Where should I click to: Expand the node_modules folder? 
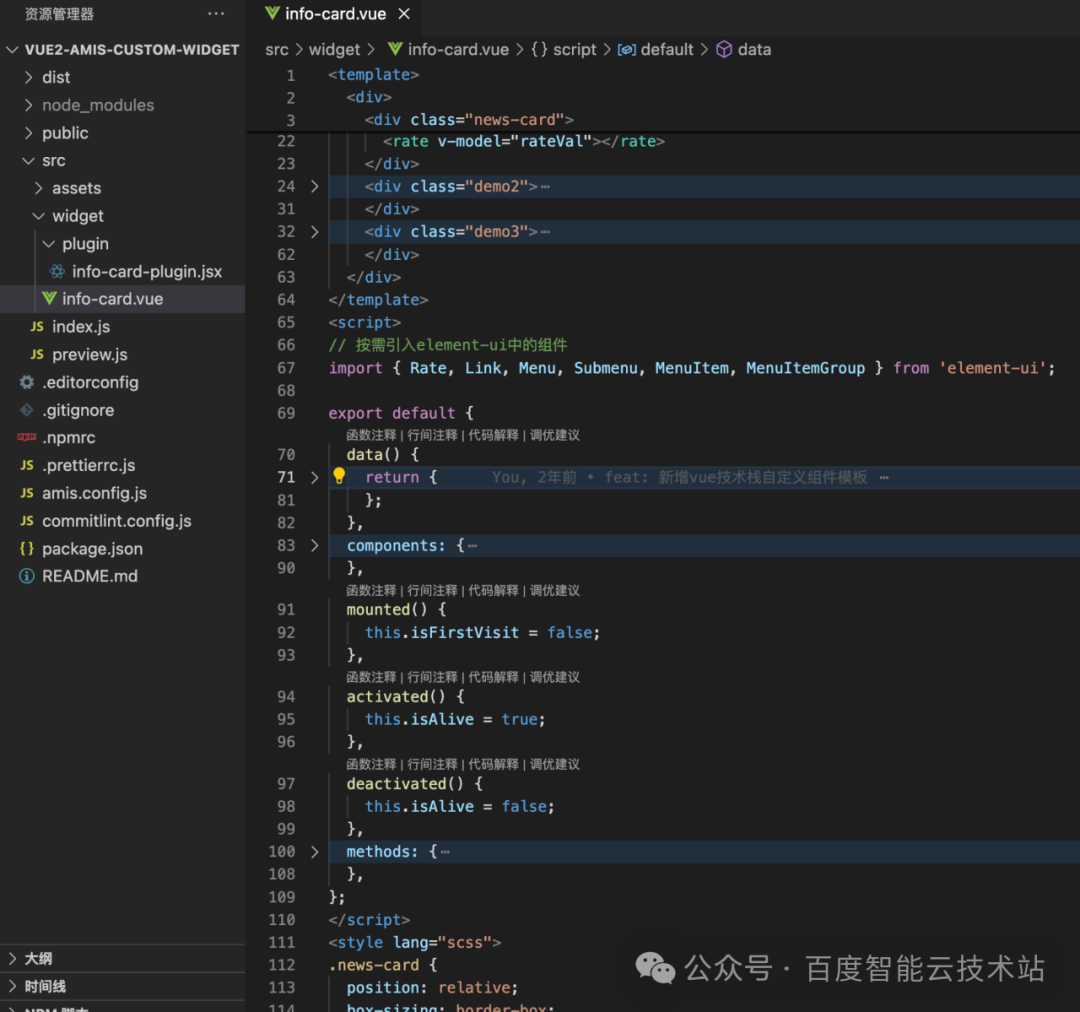(x=28, y=105)
